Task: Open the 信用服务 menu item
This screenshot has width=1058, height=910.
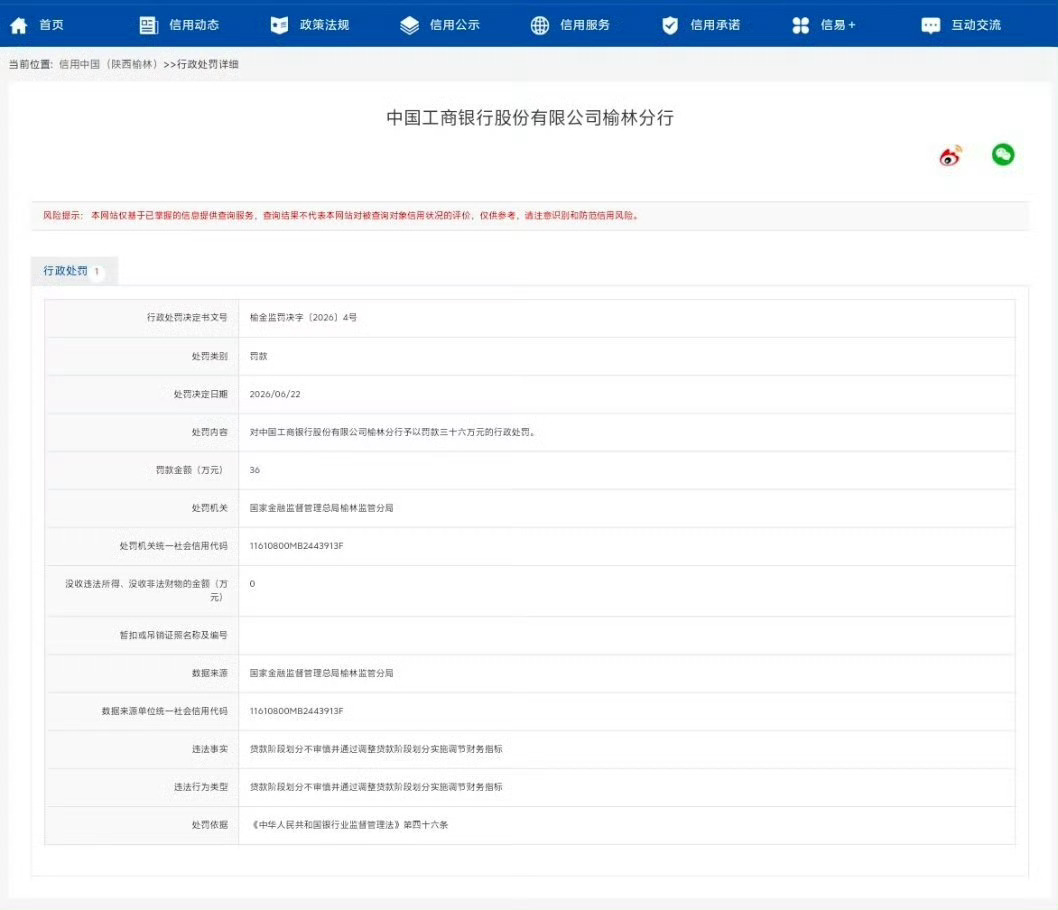Action: pyautogui.click(x=584, y=25)
